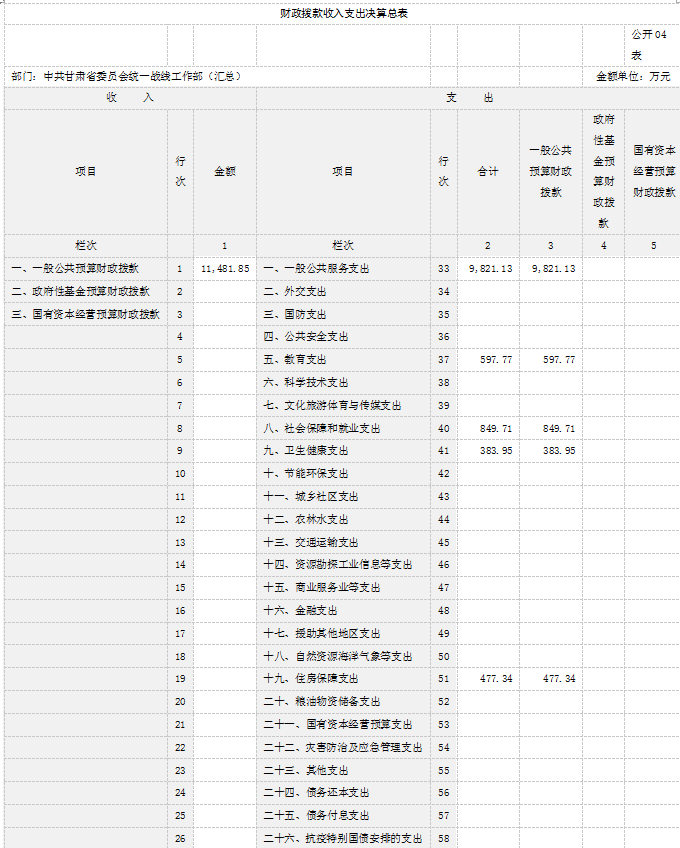The width and height of the screenshot is (680, 848).
Task: Click row number 40
Action: point(444,428)
